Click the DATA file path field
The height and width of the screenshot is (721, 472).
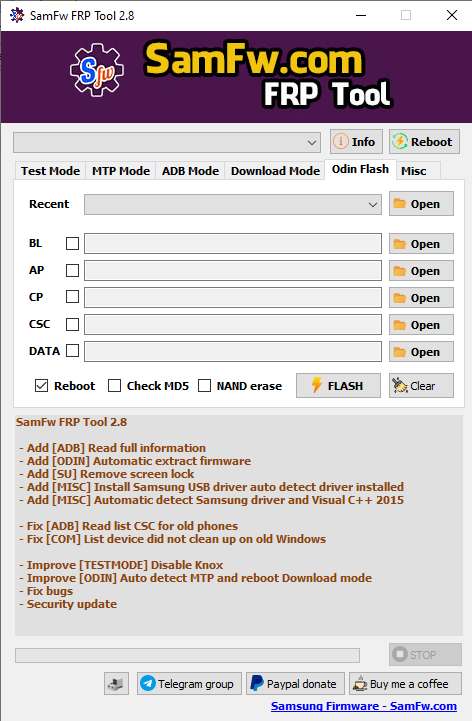point(233,351)
